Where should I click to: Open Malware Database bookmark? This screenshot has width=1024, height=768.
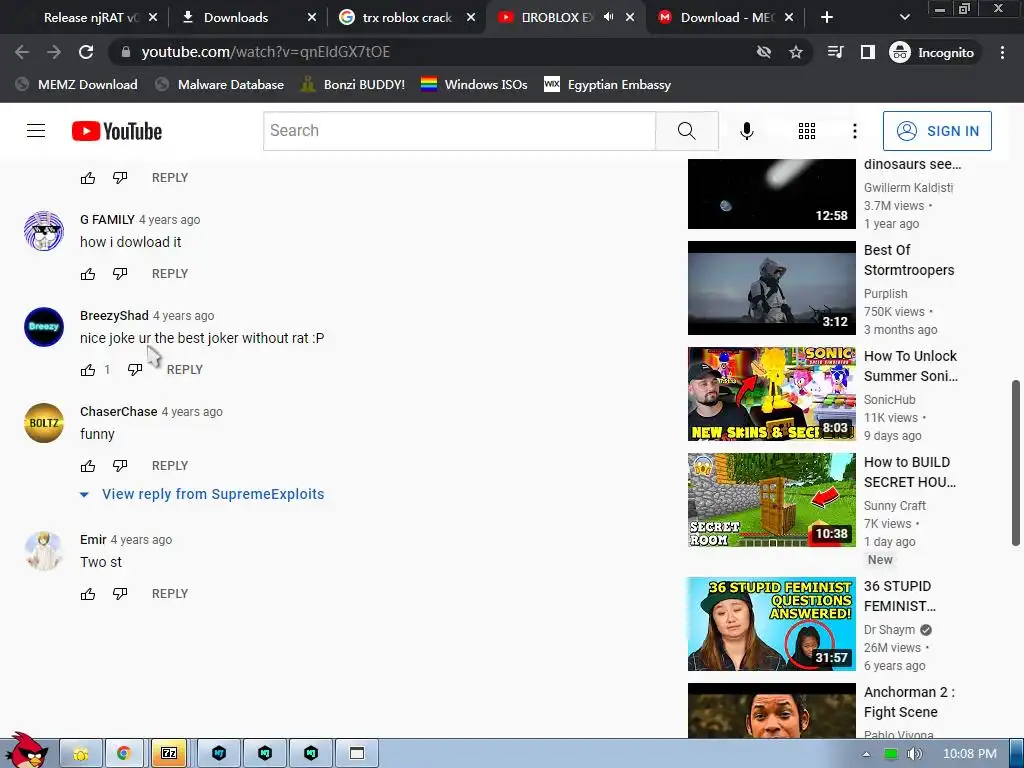(220, 85)
